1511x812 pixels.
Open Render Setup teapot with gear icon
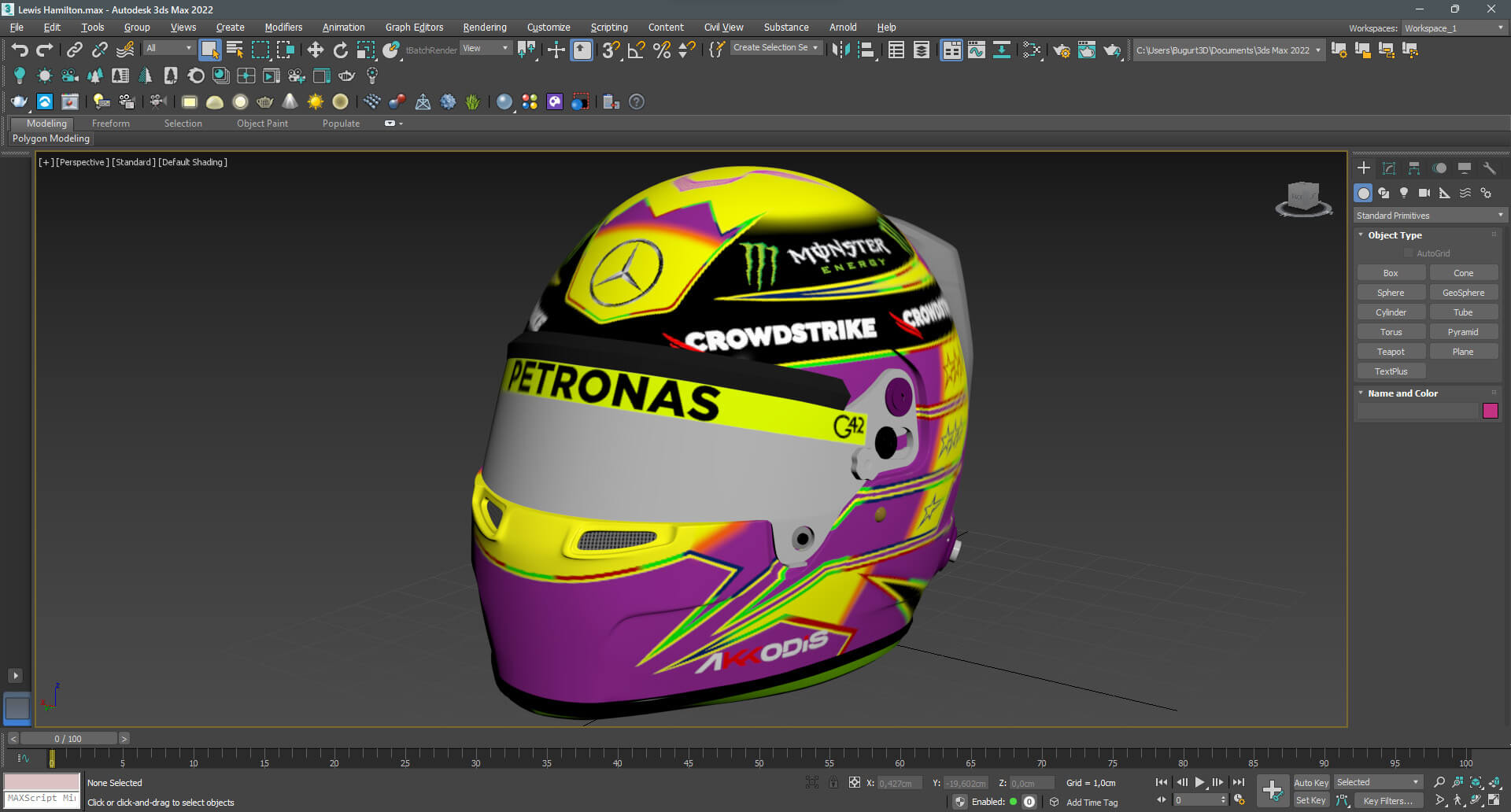[x=1061, y=50]
